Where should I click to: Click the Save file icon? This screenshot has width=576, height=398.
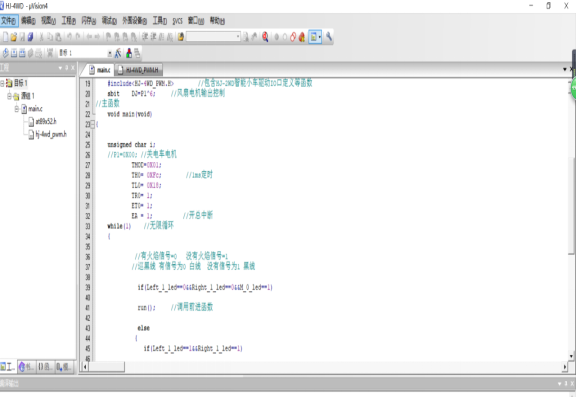(x=22, y=37)
